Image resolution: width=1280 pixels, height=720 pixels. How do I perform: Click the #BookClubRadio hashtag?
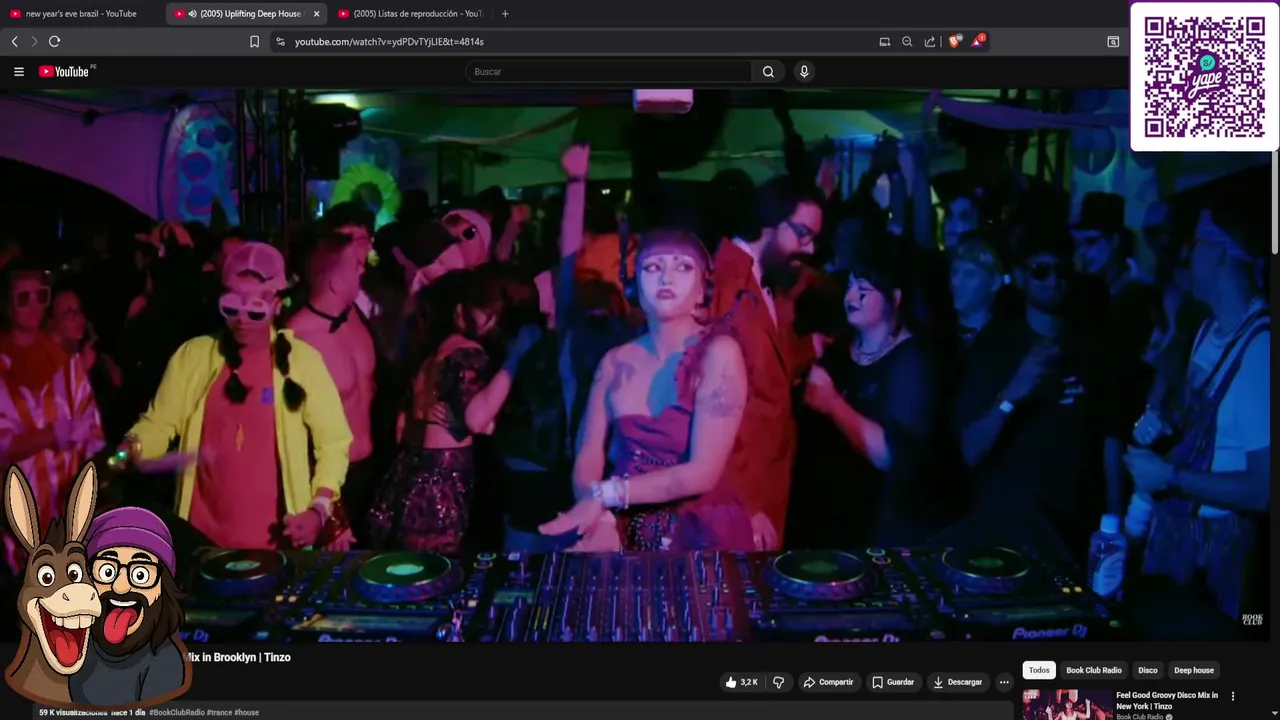click(x=177, y=712)
